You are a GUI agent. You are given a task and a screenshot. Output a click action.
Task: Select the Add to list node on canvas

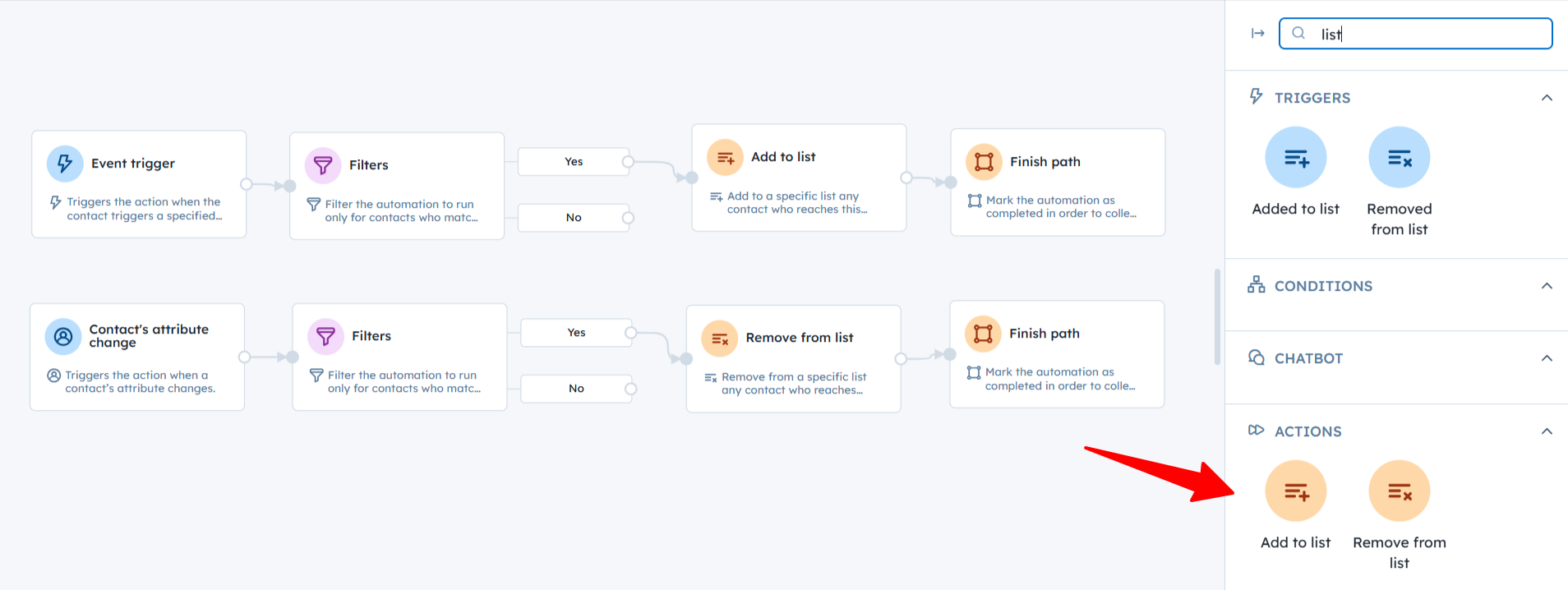pyautogui.click(x=798, y=177)
